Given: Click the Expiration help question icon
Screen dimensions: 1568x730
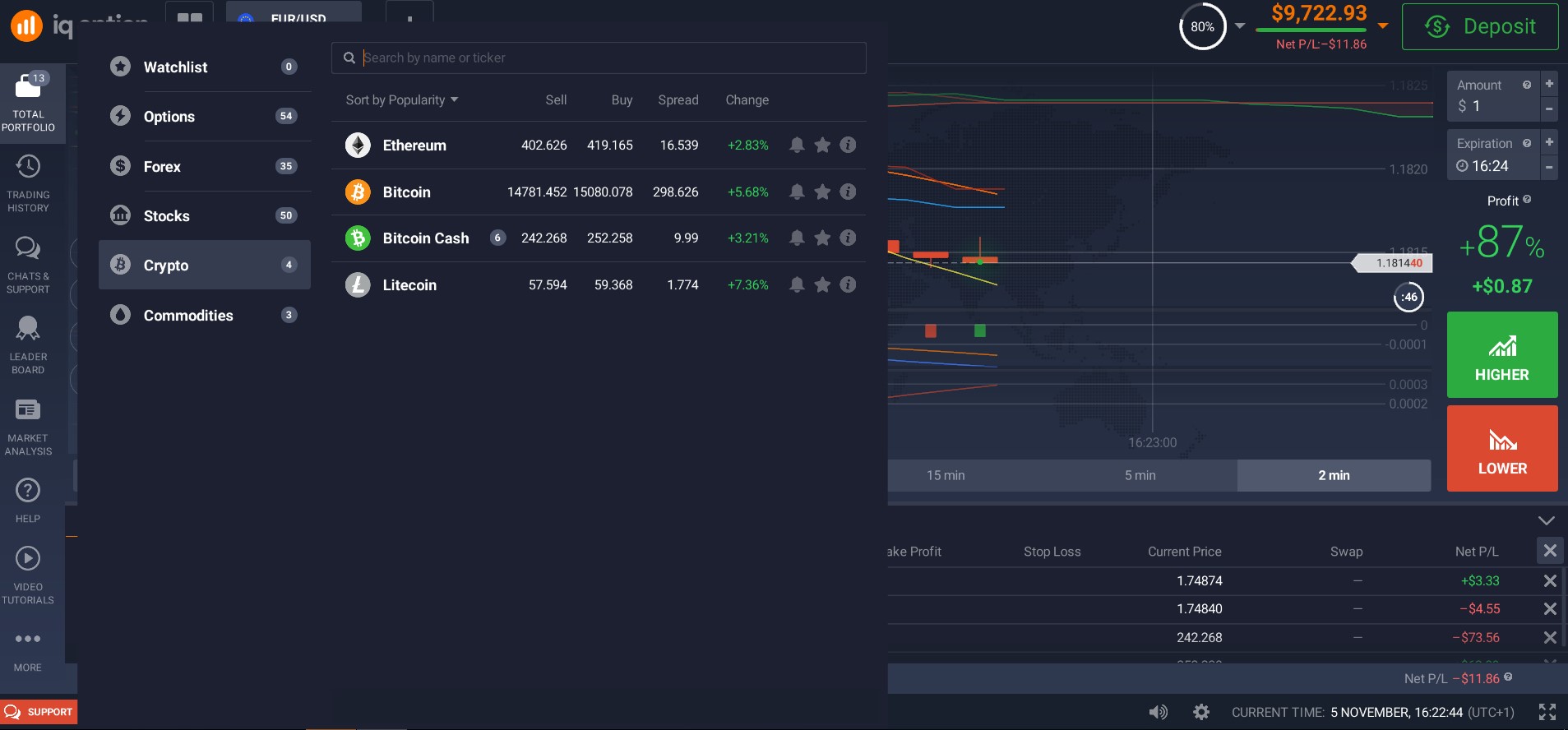Looking at the screenshot, I should 1527,143.
